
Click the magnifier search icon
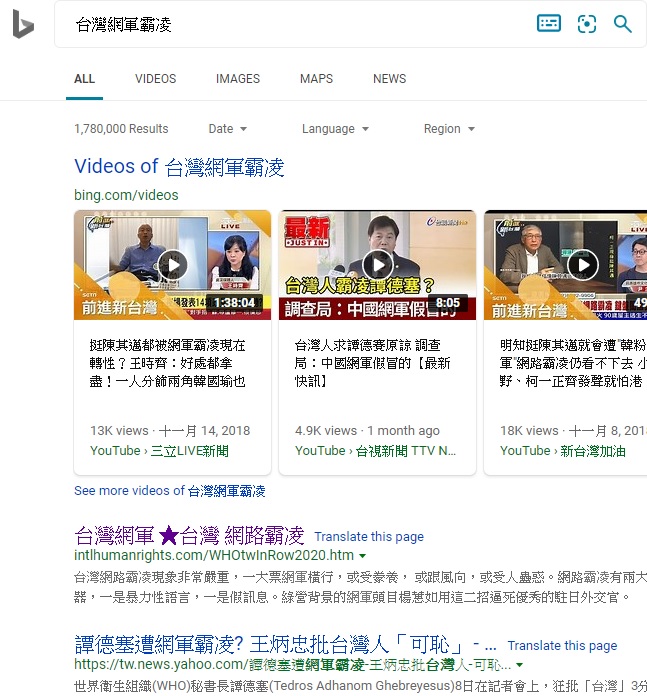point(623,24)
